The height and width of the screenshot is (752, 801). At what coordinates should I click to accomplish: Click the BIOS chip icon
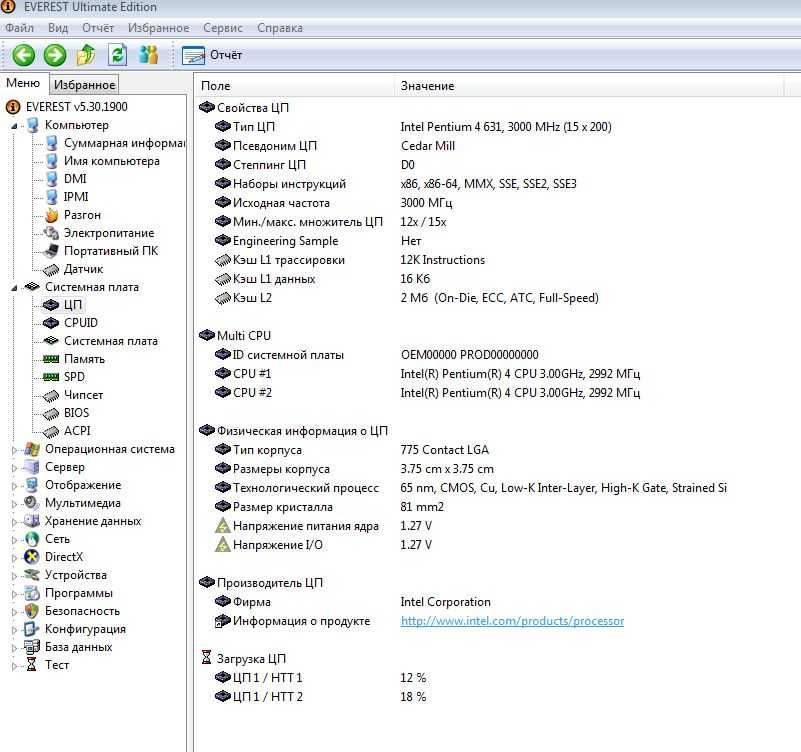(x=51, y=413)
